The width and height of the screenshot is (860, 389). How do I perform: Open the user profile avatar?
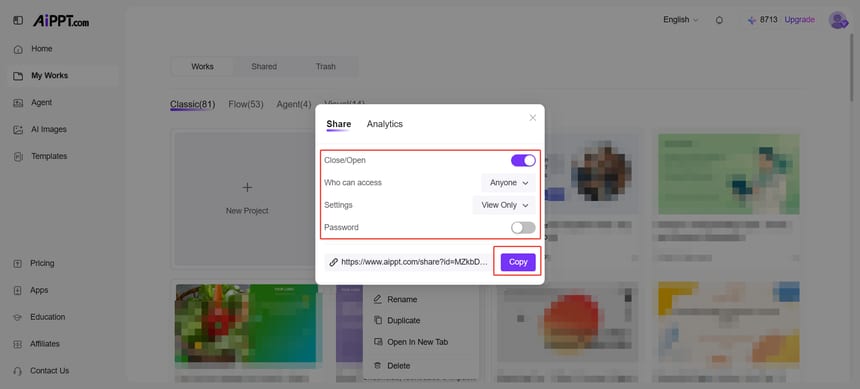[838, 20]
